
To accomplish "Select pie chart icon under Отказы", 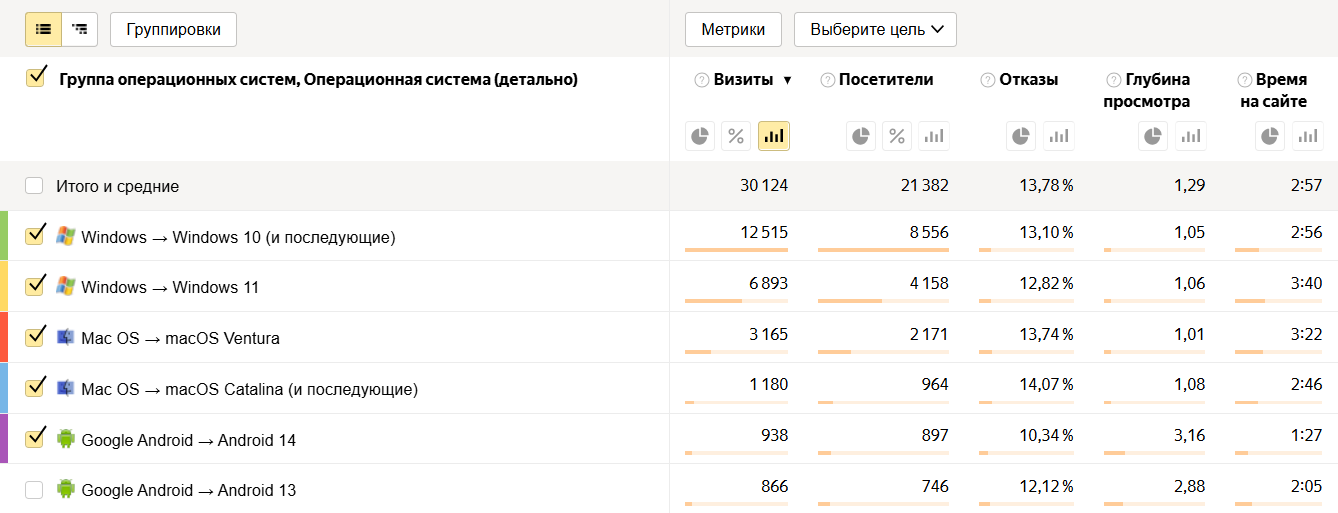I will (1021, 136).
